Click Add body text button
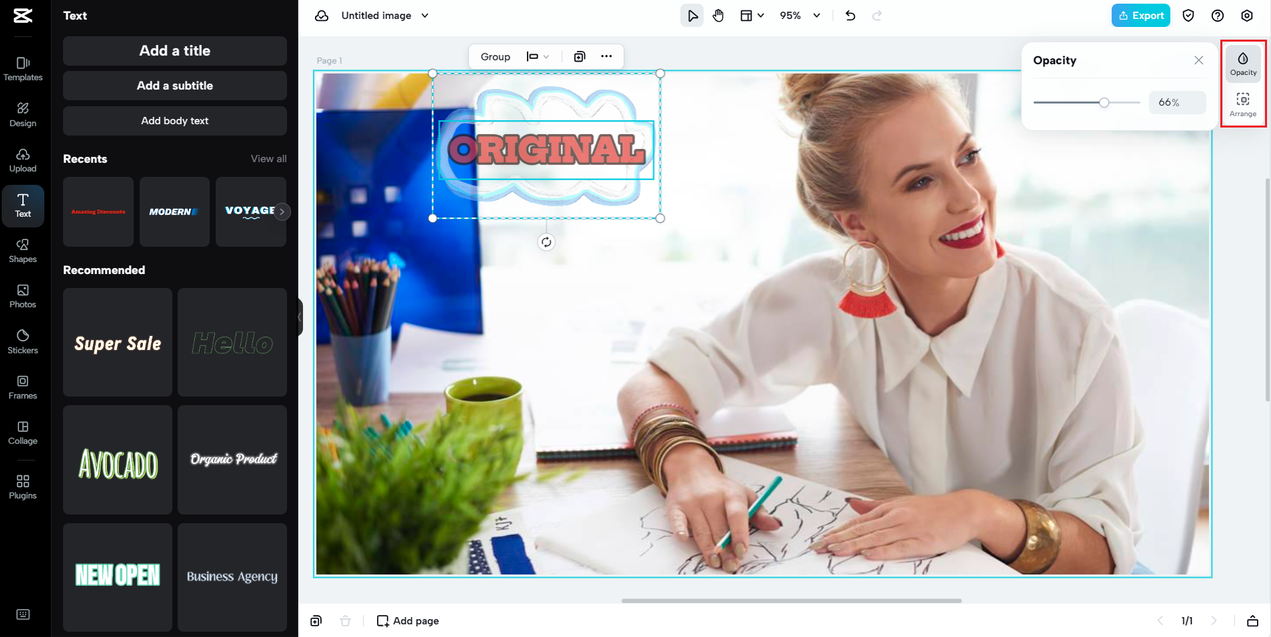 click(175, 121)
